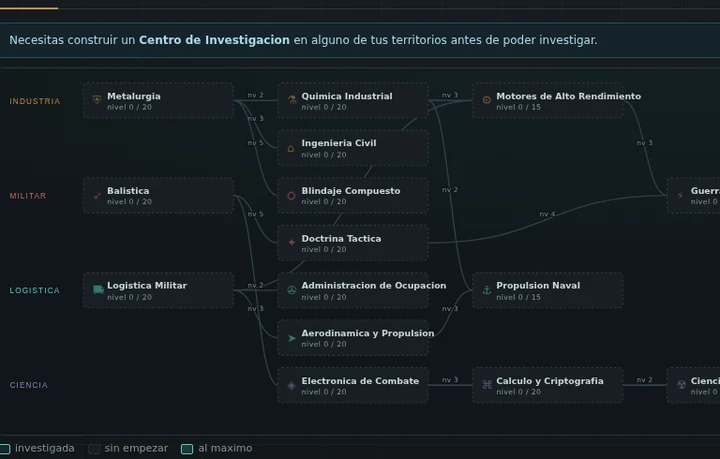Open the Balistica research node

158,196
